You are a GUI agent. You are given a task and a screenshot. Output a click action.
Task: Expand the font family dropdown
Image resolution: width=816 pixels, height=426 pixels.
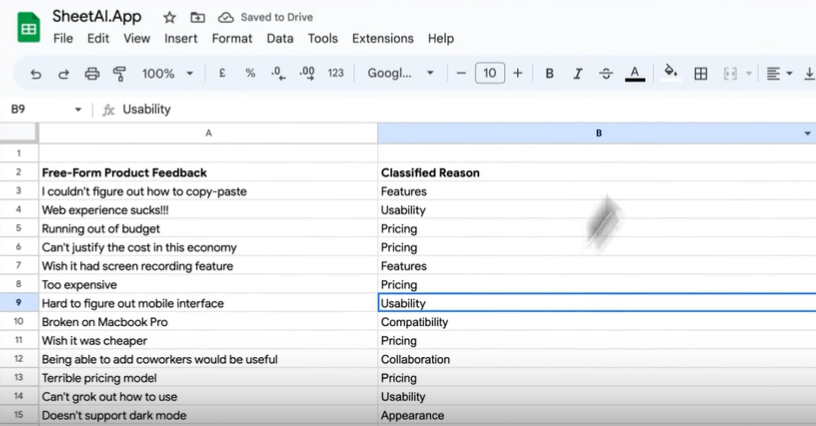pyautogui.click(x=400, y=73)
